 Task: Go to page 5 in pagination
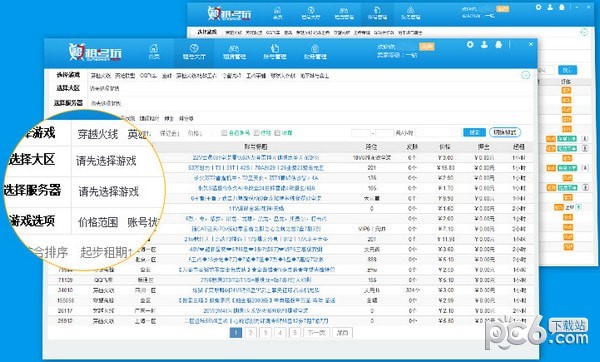(x=295, y=333)
